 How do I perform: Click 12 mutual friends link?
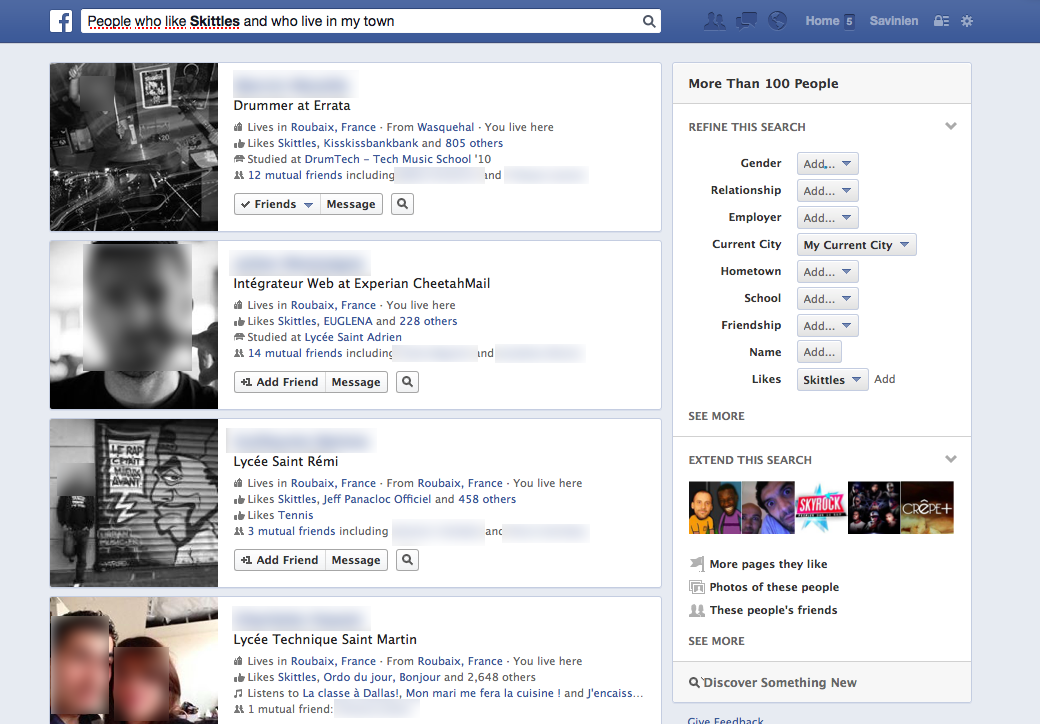295,175
